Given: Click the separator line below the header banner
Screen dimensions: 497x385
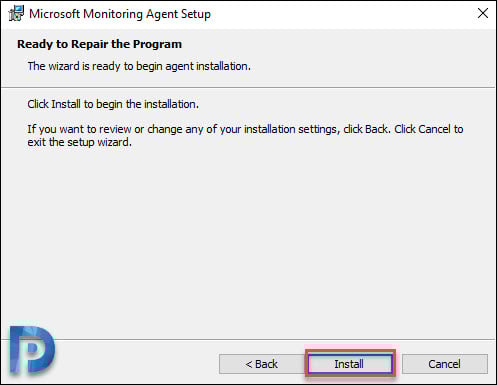Looking at the screenshot, I should tap(248, 88).
